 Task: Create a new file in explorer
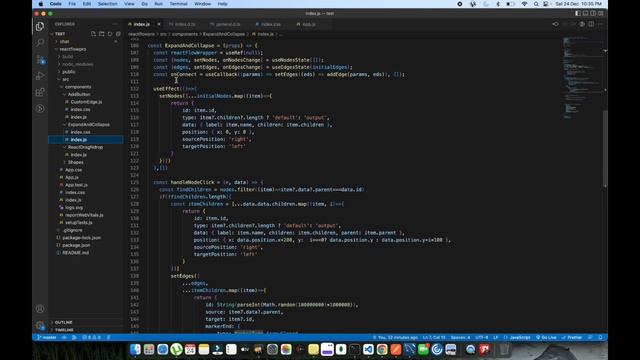pos(93,34)
